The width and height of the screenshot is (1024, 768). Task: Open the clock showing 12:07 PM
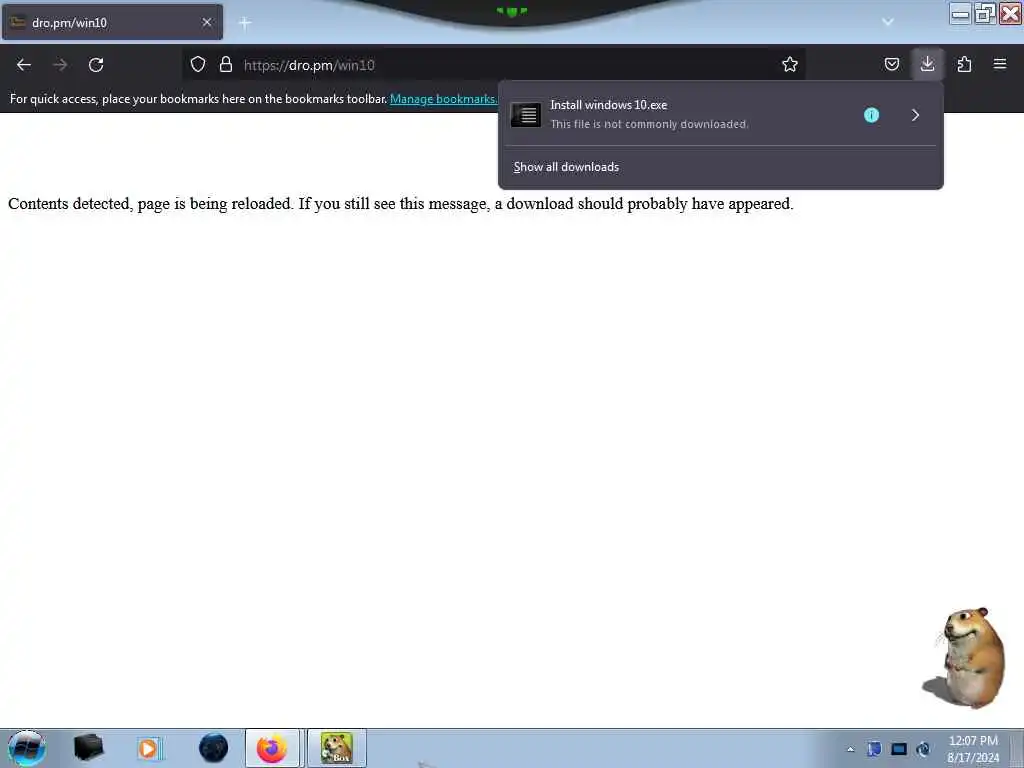tap(973, 749)
